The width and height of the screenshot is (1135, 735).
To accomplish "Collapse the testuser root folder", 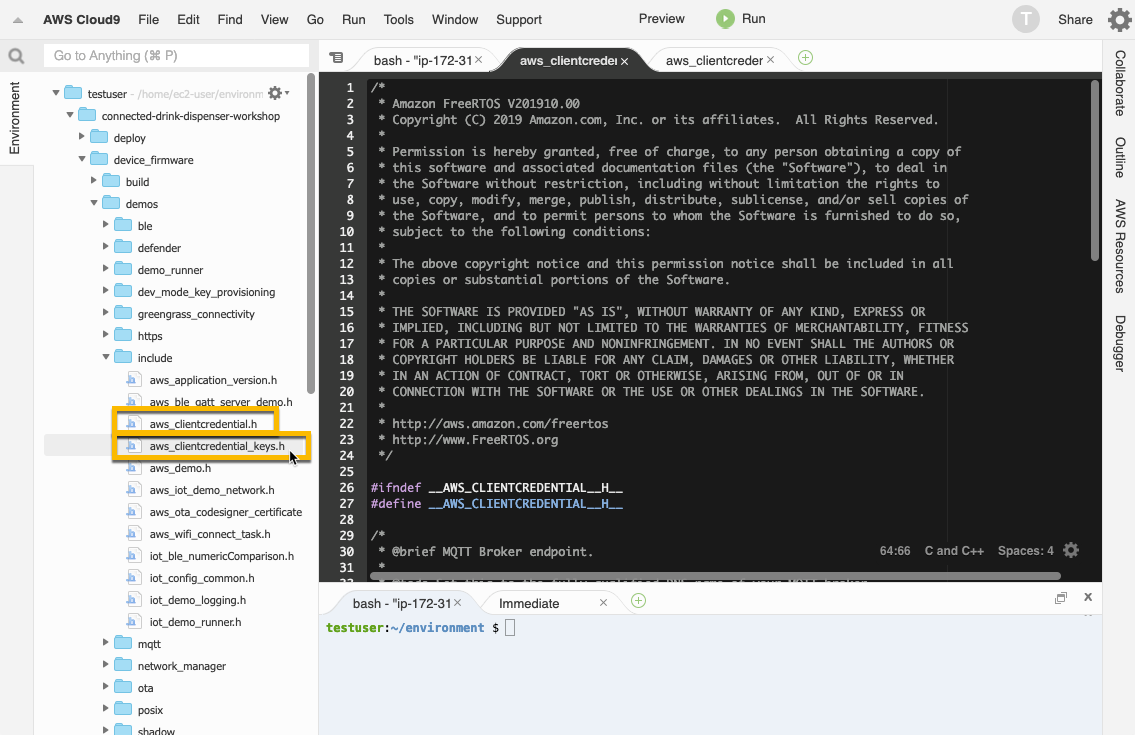I will pyautogui.click(x=56, y=93).
